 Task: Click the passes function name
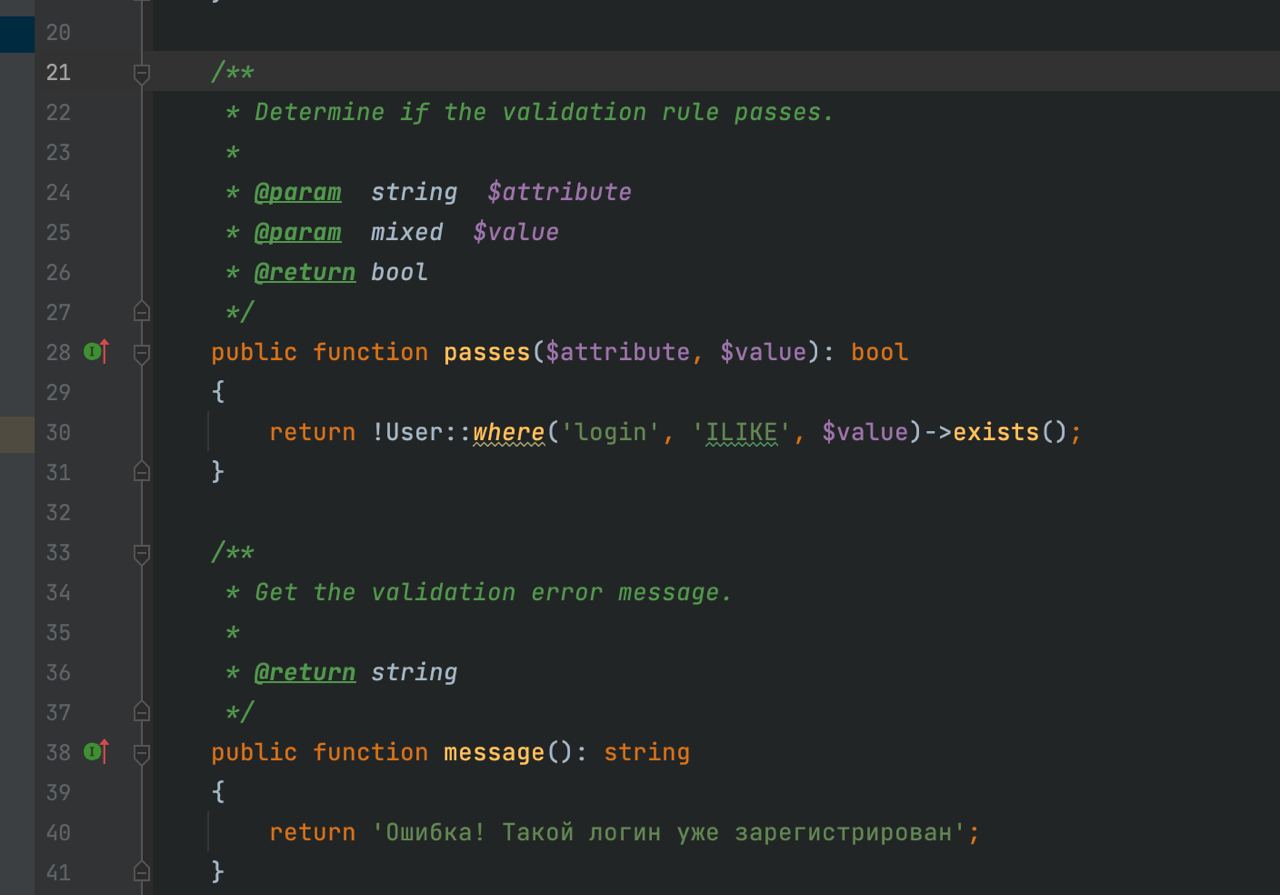(x=487, y=352)
